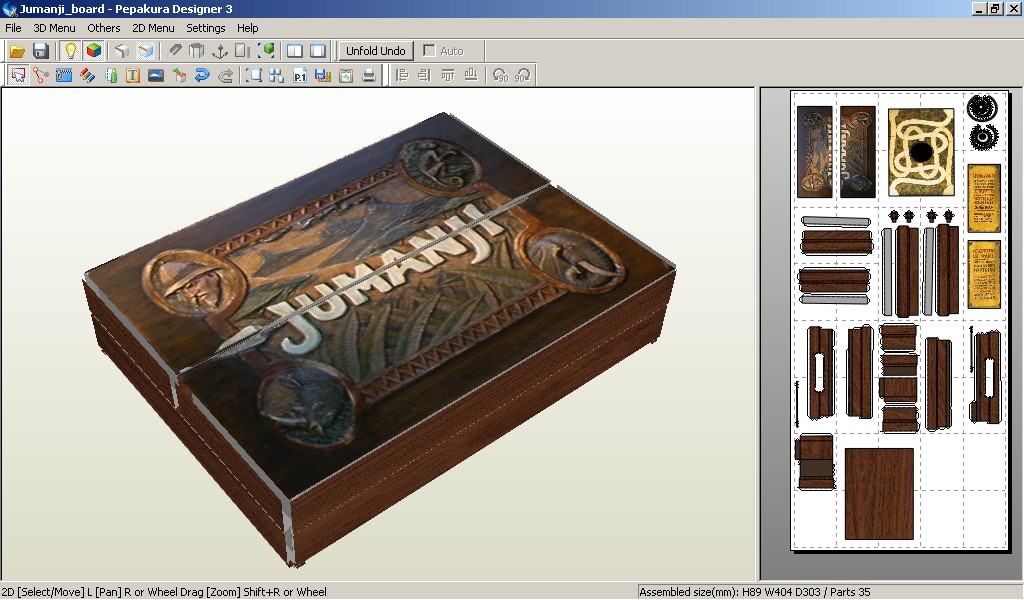Select the Select/Move pointer tool
This screenshot has height=600, width=1024.
pyautogui.click(x=18, y=76)
